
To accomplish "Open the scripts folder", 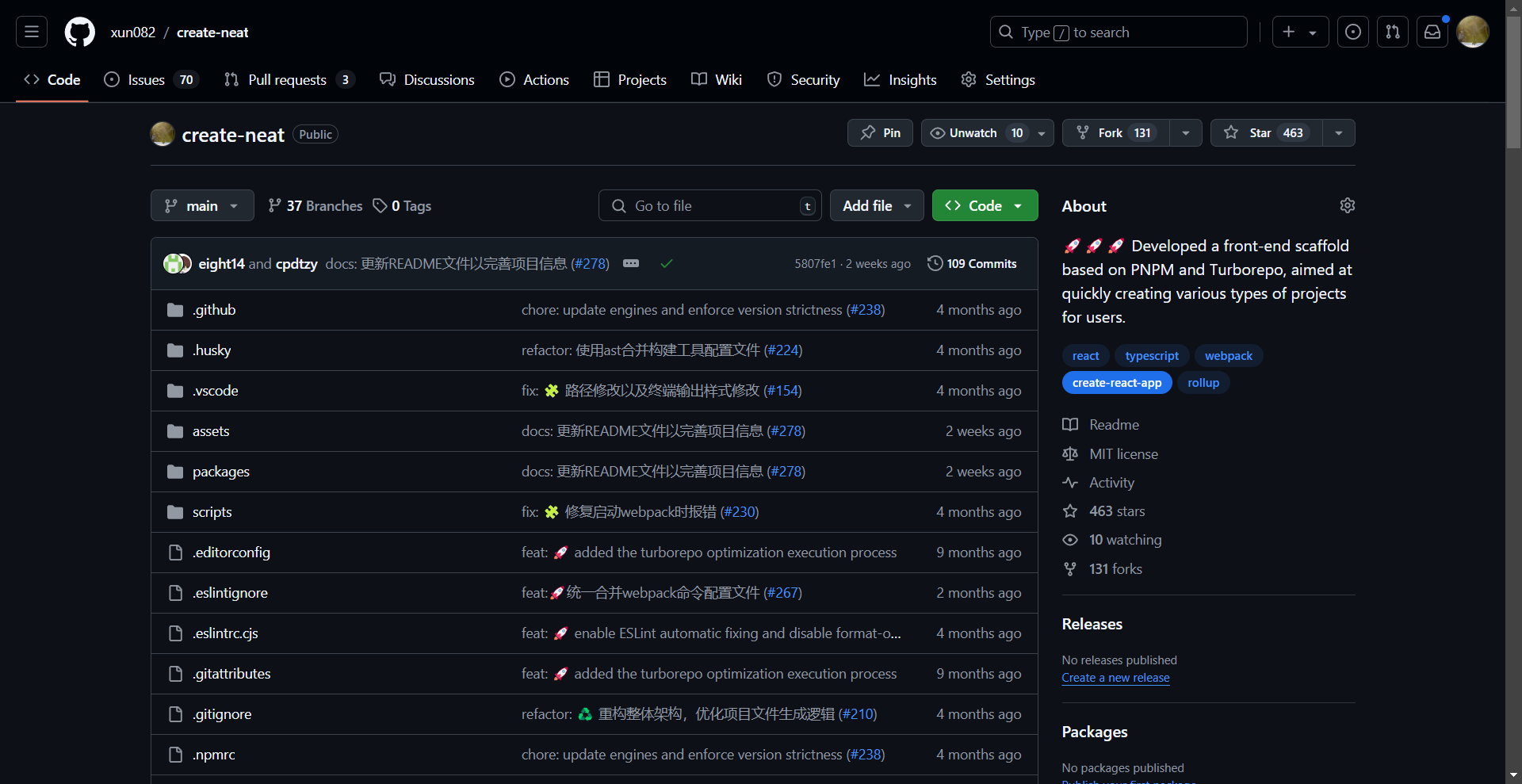I will 212,511.
